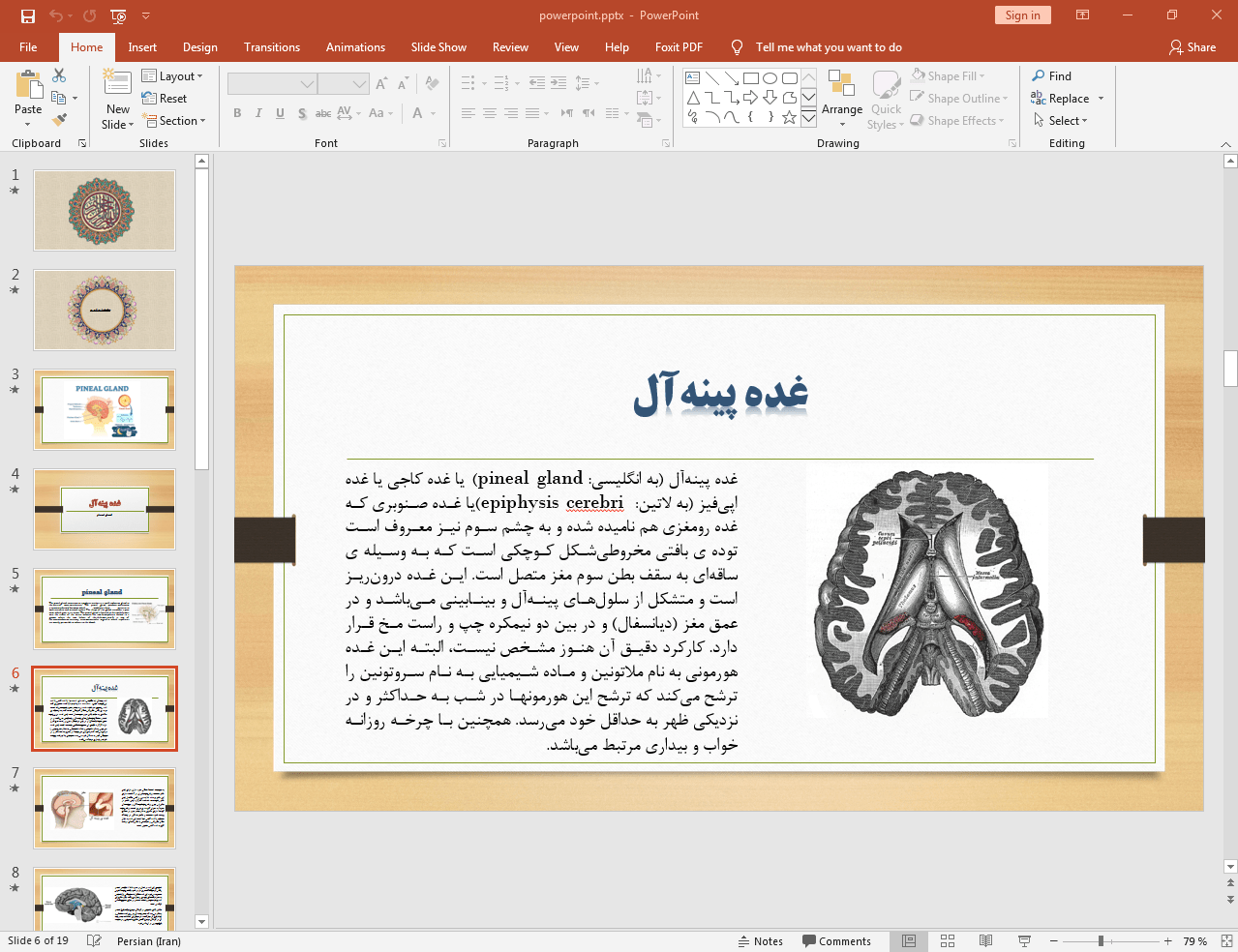Toggle Underline formatting
The image size is (1238, 952).
point(280,113)
